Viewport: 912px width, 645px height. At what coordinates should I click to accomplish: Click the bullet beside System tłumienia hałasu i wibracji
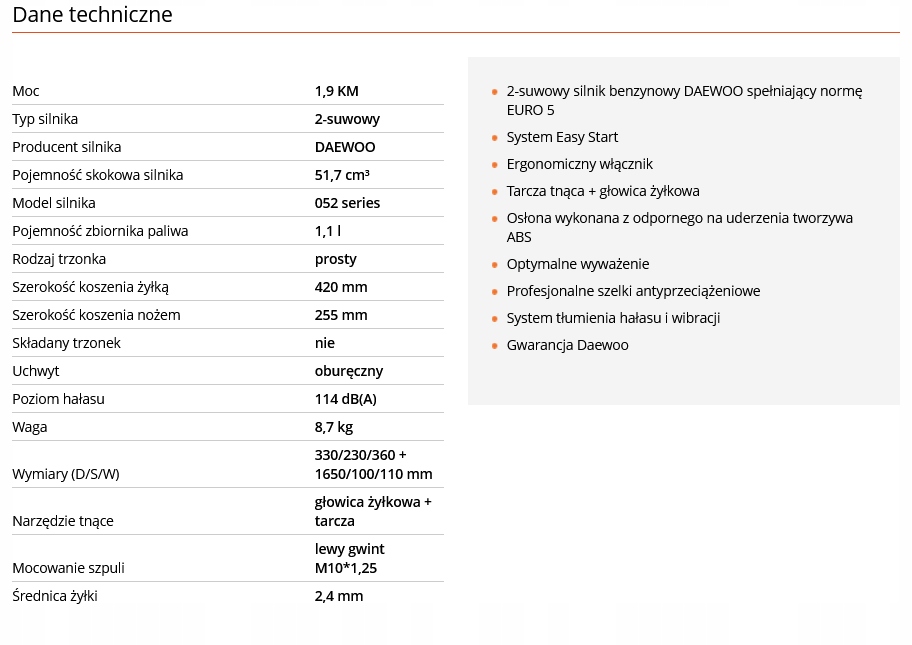pos(494,319)
